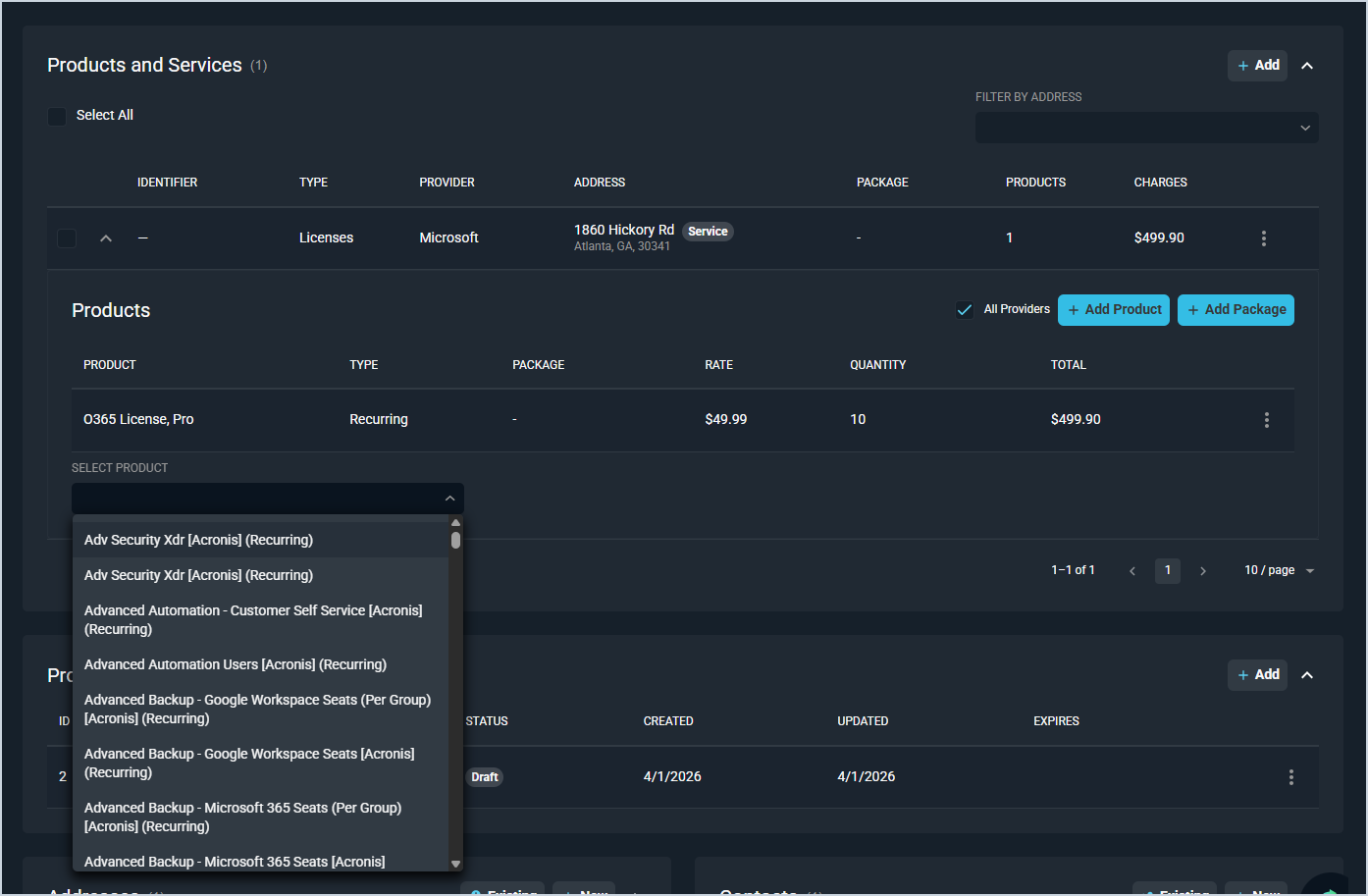The width and height of the screenshot is (1368, 896).
Task: Open the 10 / page size dropdown
Action: click(1279, 571)
